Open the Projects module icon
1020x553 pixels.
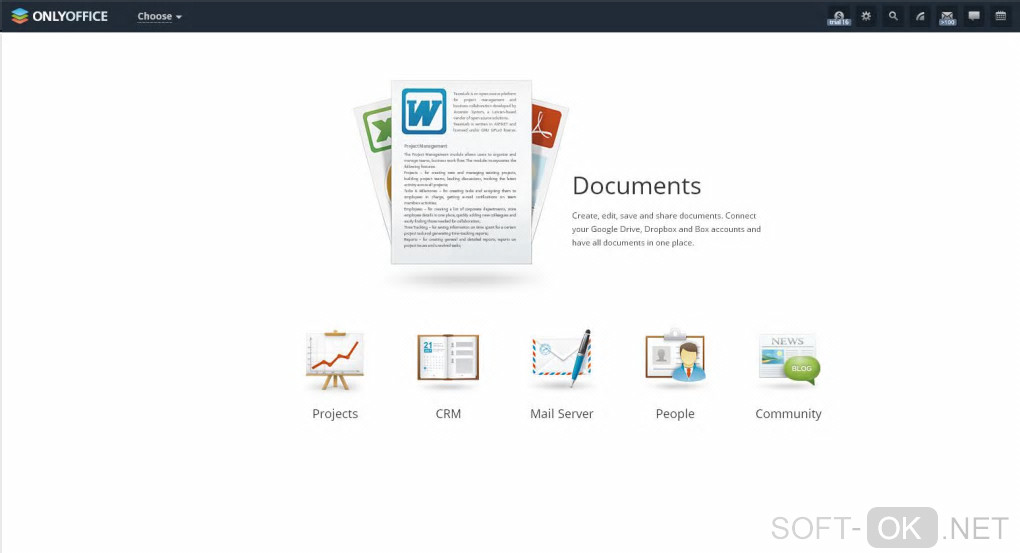pyautogui.click(x=334, y=360)
